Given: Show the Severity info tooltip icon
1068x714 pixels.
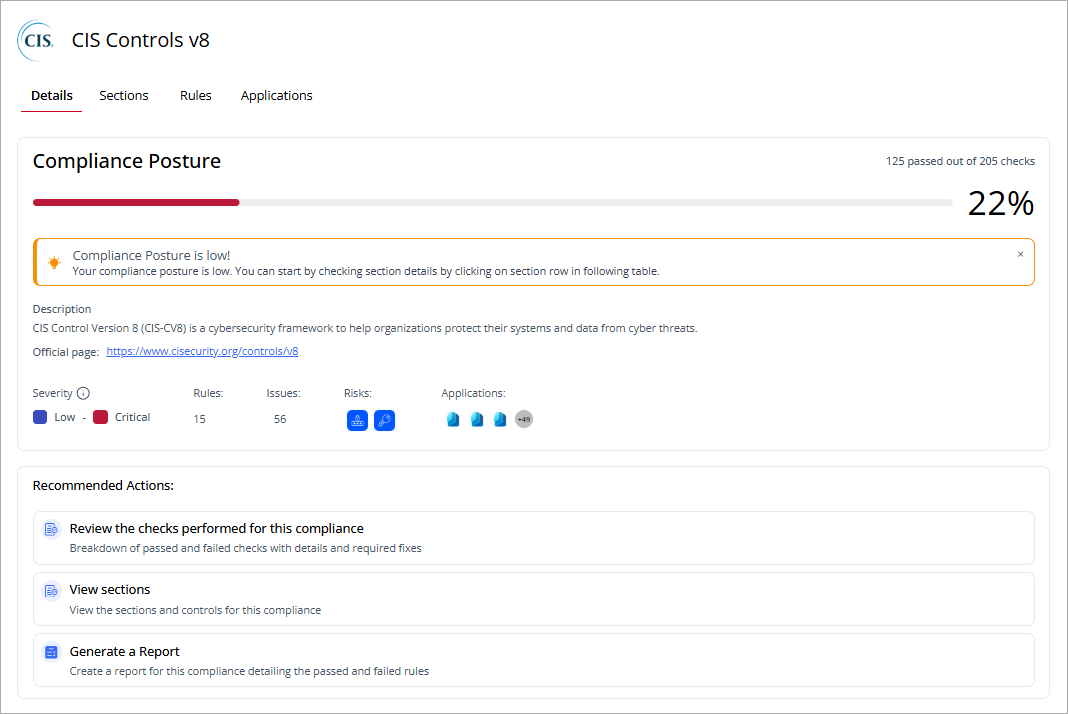Looking at the screenshot, I should (83, 393).
